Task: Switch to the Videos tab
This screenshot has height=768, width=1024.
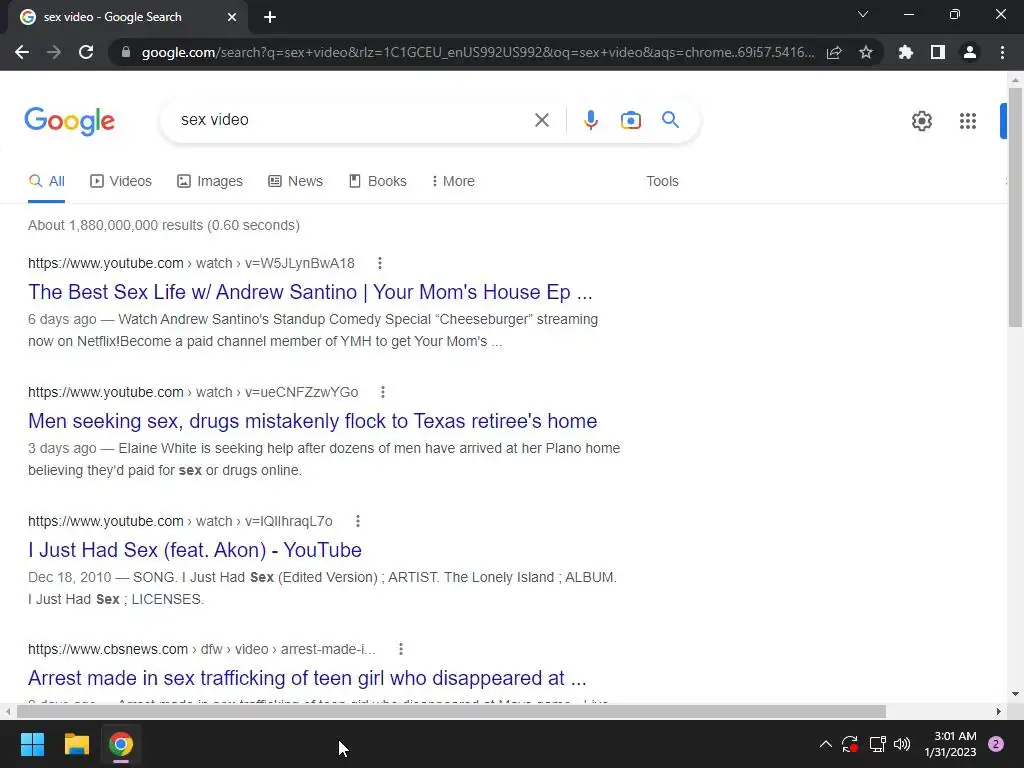Action: (x=121, y=182)
